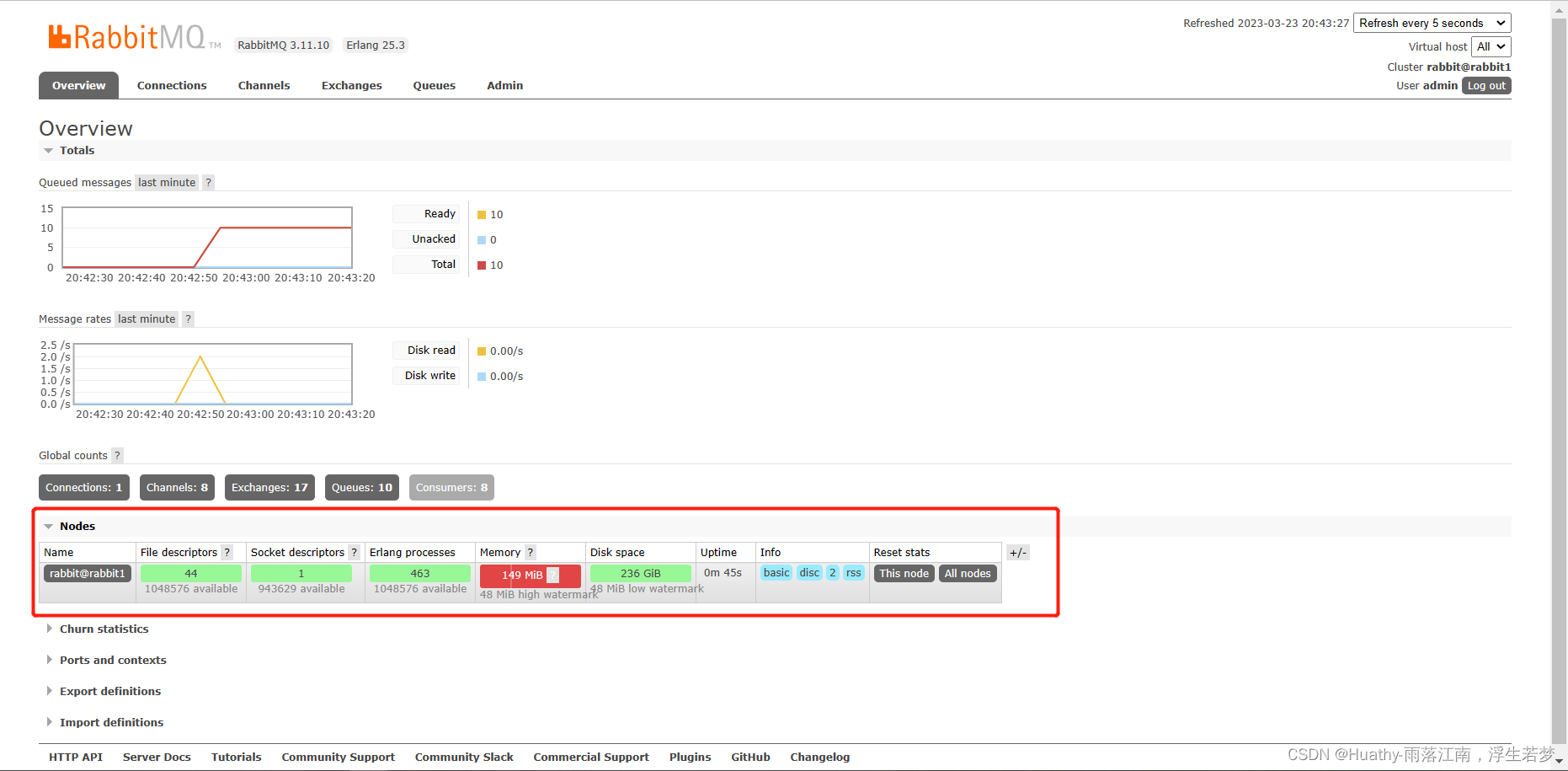Open the Community Support link
This screenshot has height=771, width=1568.
(x=338, y=758)
